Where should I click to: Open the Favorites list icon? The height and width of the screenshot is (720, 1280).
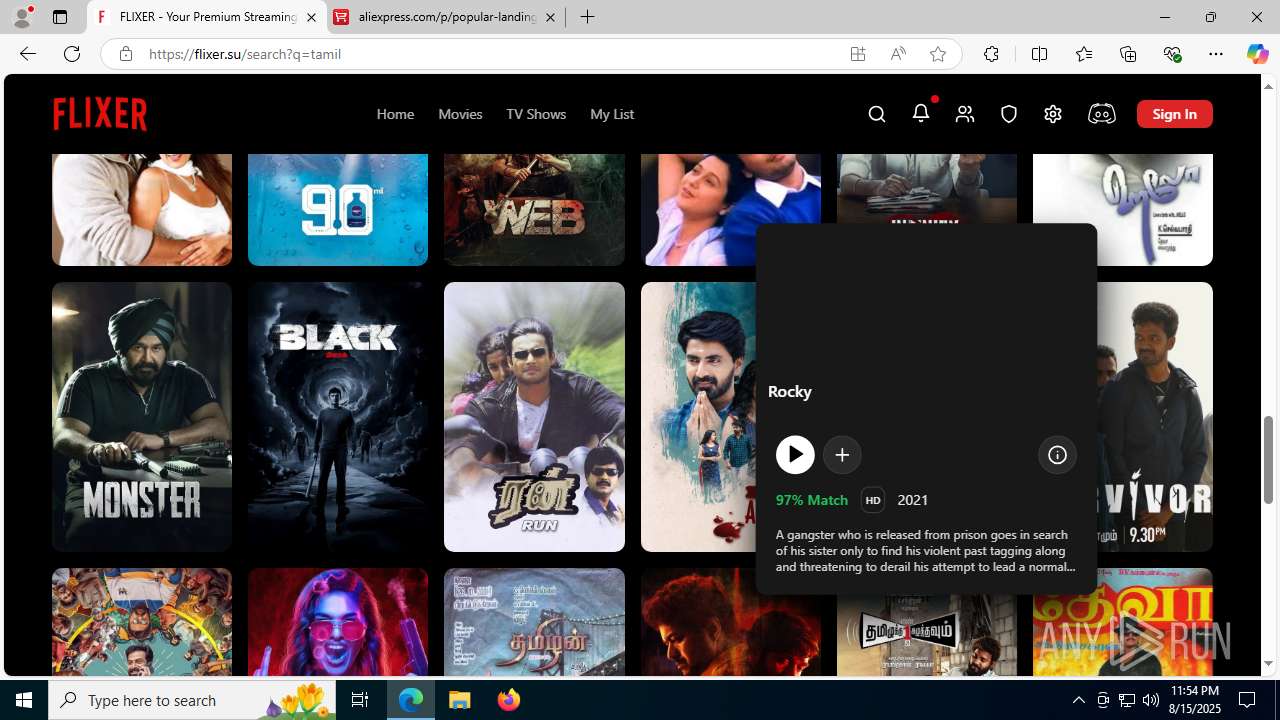click(1084, 54)
